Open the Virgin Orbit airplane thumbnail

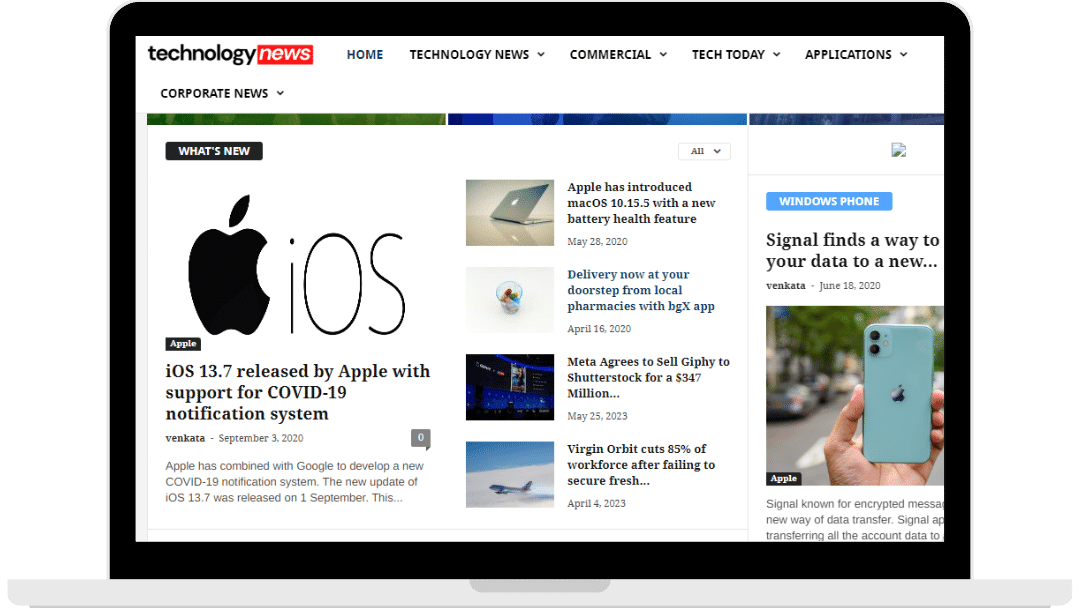[x=509, y=474]
